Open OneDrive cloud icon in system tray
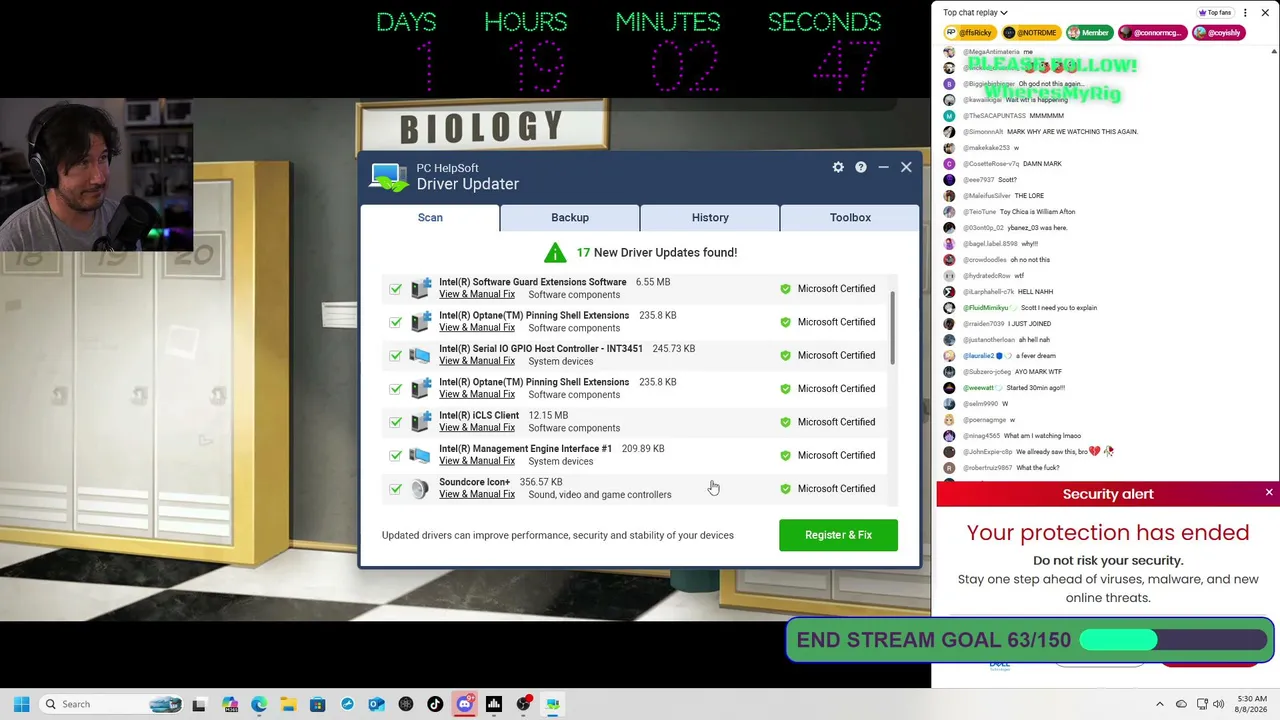Image resolution: width=1280 pixels, height=720 pixels. click(1181, 704)
